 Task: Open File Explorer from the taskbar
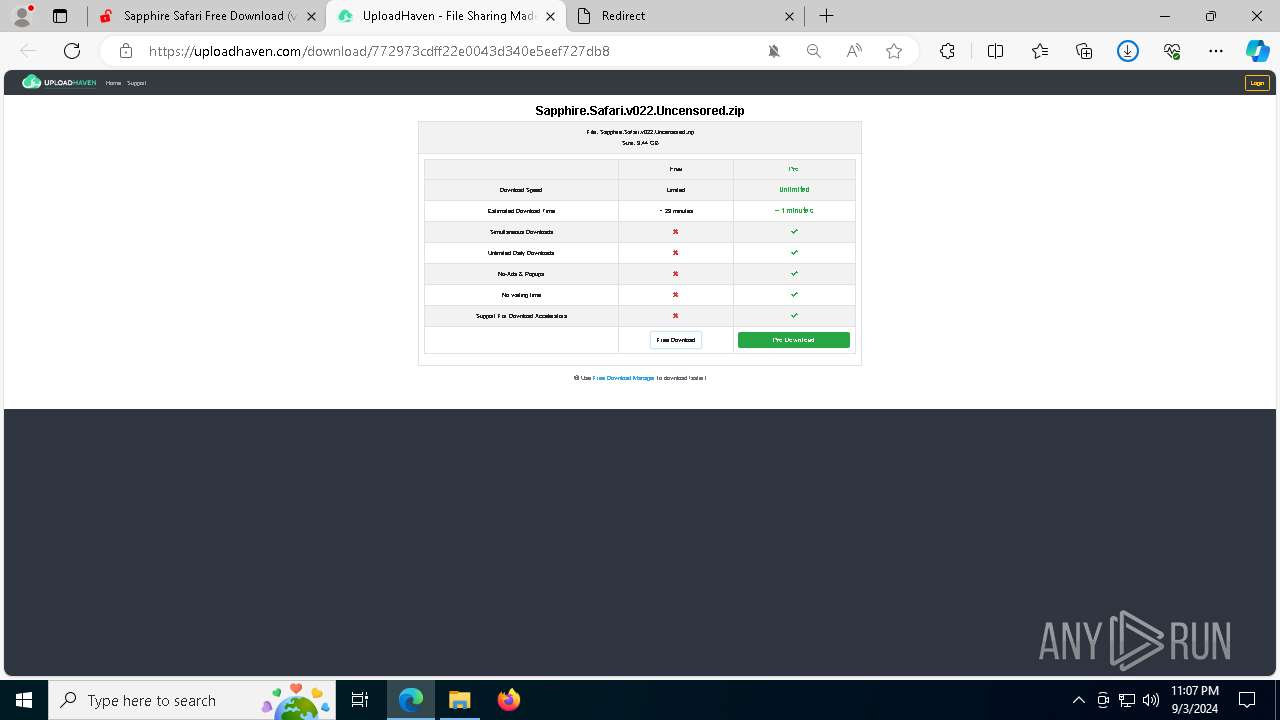(459, 700)
